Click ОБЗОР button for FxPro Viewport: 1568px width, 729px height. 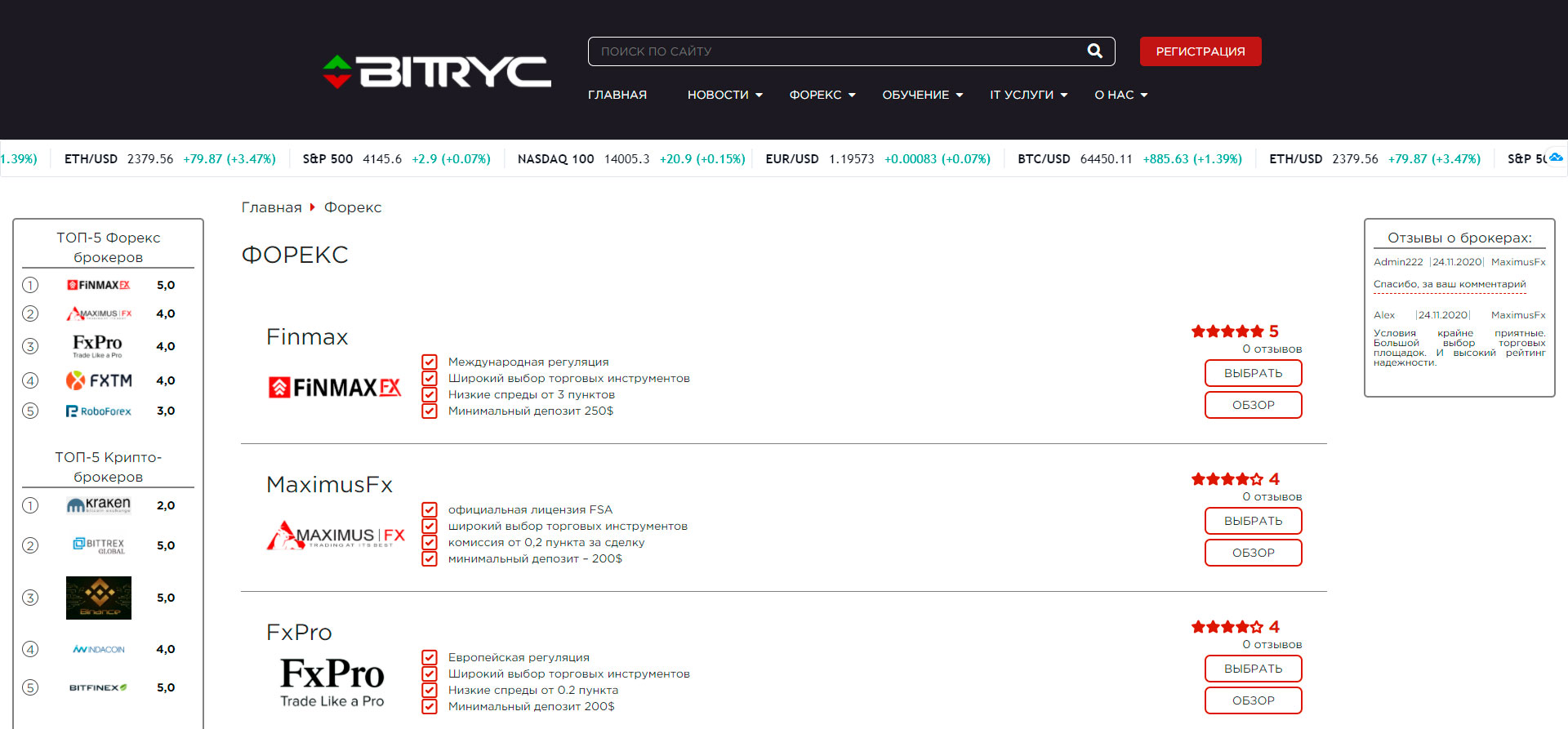[1254, 700]
